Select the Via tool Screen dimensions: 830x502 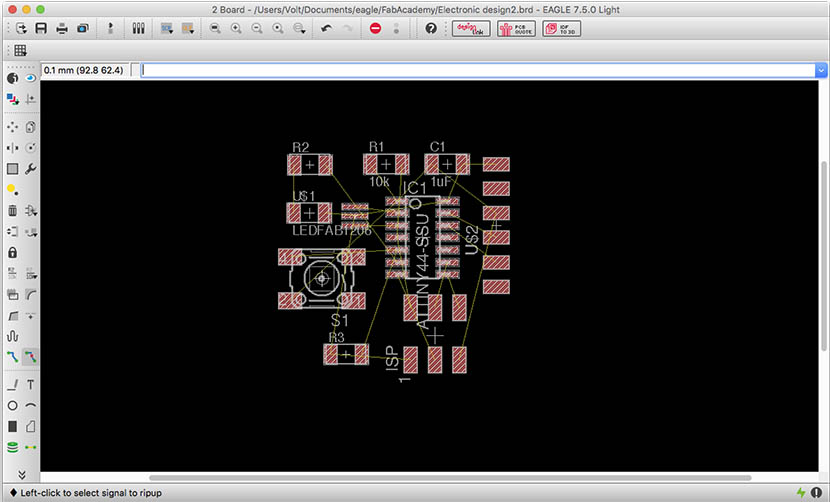click(x=12, y=447)
